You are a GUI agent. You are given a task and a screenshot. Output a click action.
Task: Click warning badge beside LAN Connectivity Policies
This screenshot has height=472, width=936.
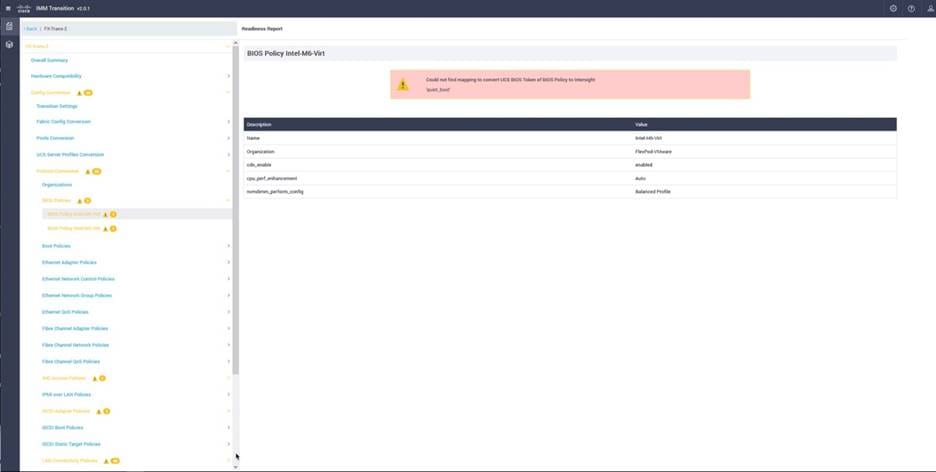pos(115,461)
